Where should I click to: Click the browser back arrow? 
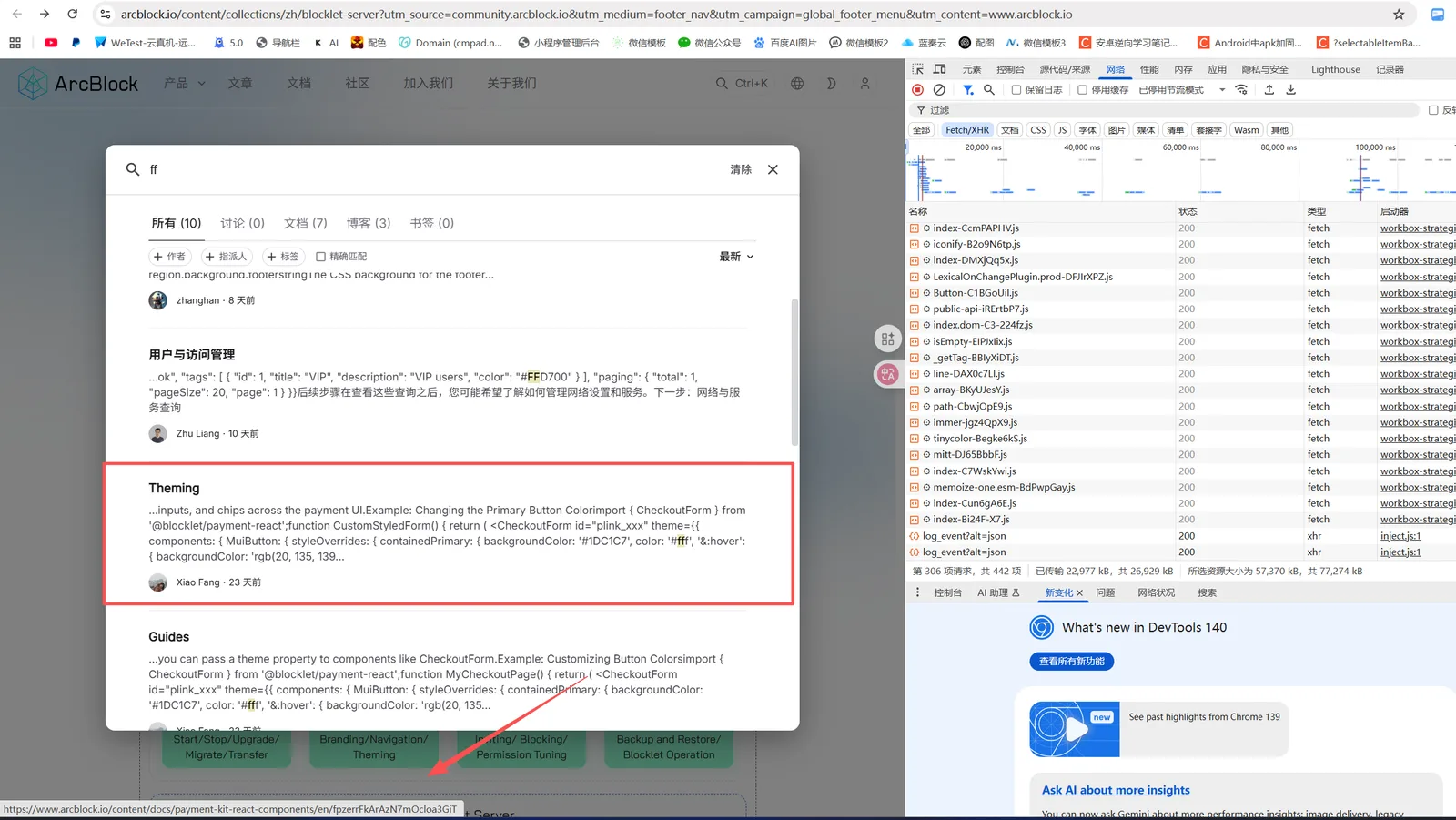(x=17, y=15)
